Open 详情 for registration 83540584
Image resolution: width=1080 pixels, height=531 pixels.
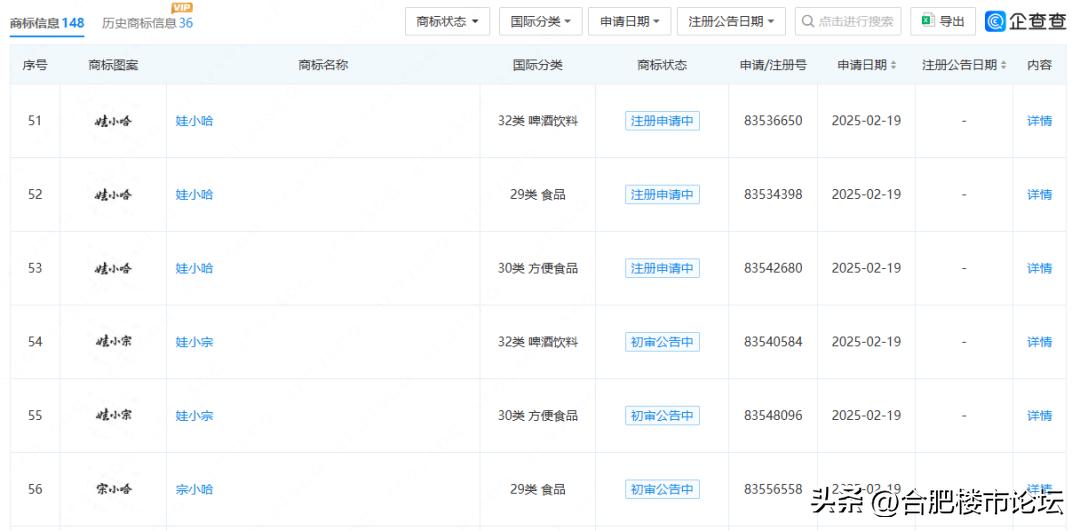click(x=1039, y=342)
